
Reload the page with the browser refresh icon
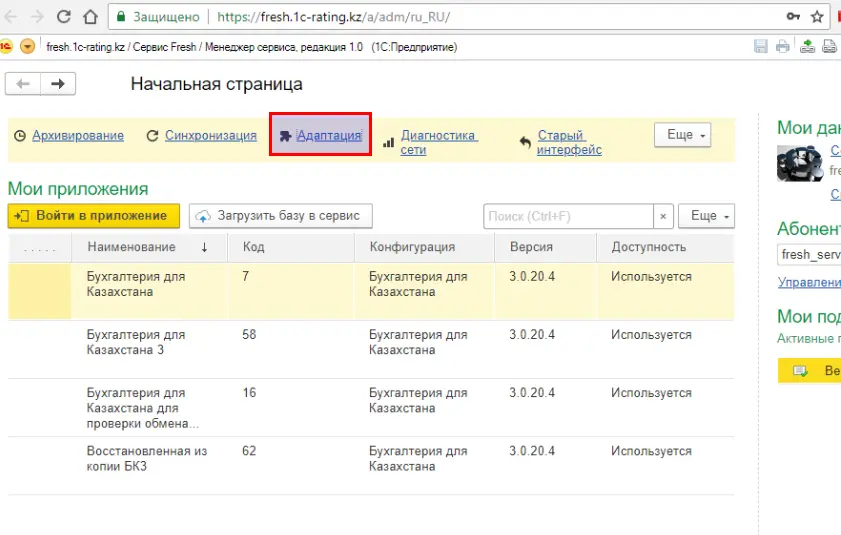pos(64,17)
